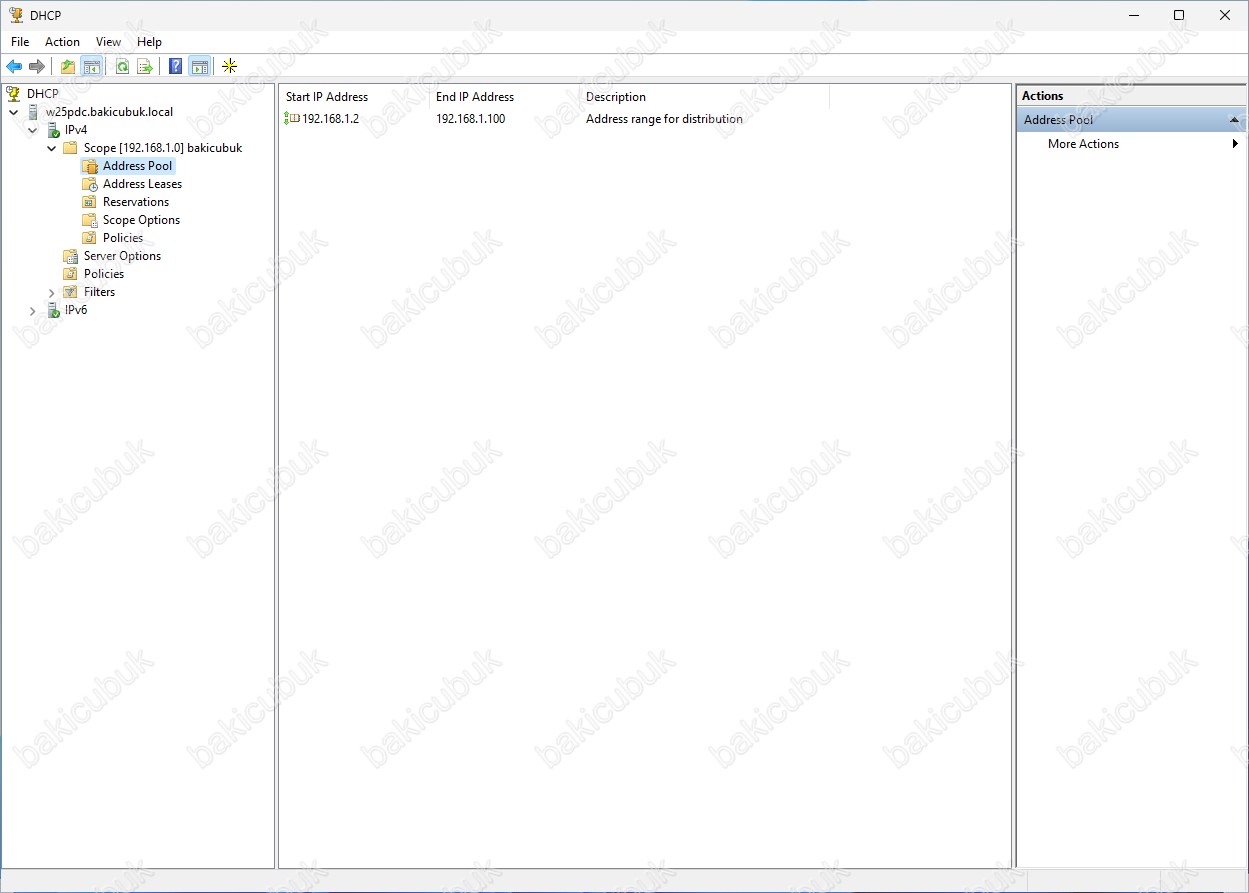Sort by the Description column header
The image size is (1249, 893).
(x=704, y=97)
